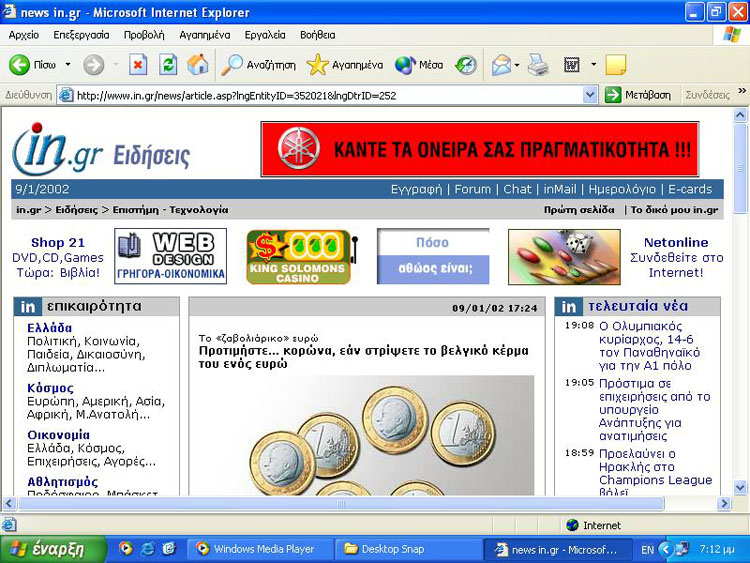This screenshot has width=750, height=563.
Task: Expand hidden tray icons arrow
Action: coord(666,549)
